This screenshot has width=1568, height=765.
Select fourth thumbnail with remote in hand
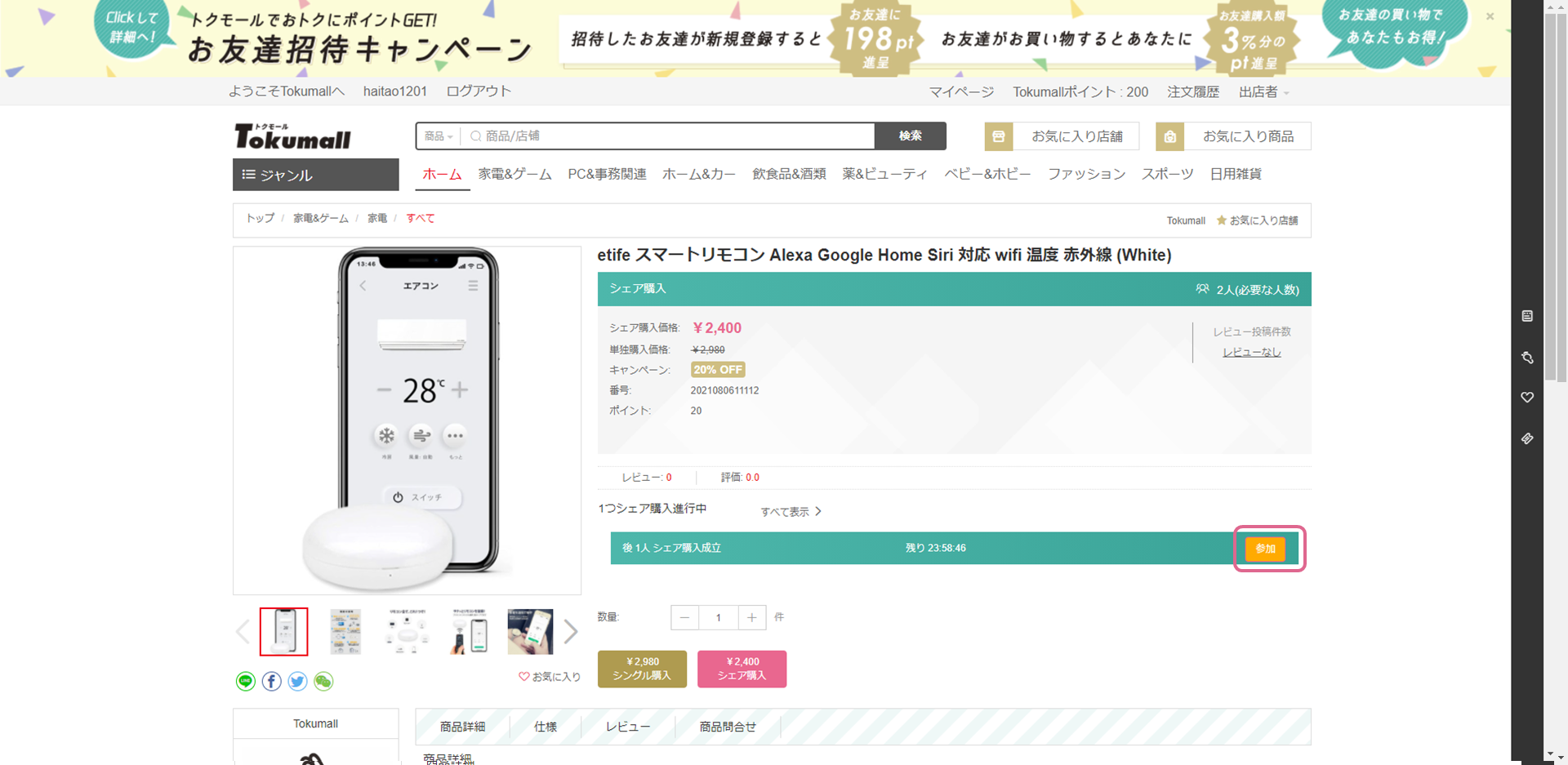pos(469,632)
